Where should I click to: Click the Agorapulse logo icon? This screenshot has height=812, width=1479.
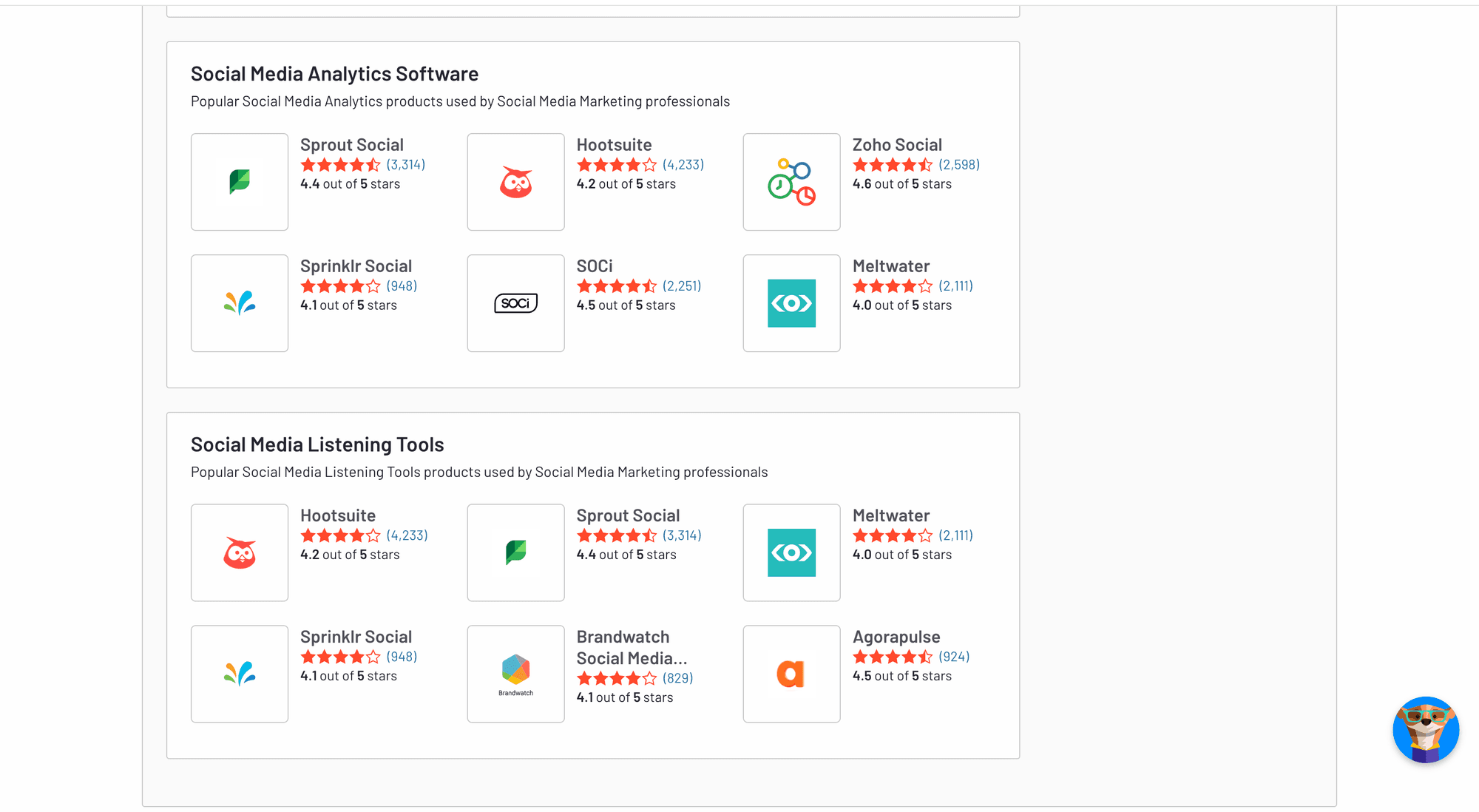[791, 674]
